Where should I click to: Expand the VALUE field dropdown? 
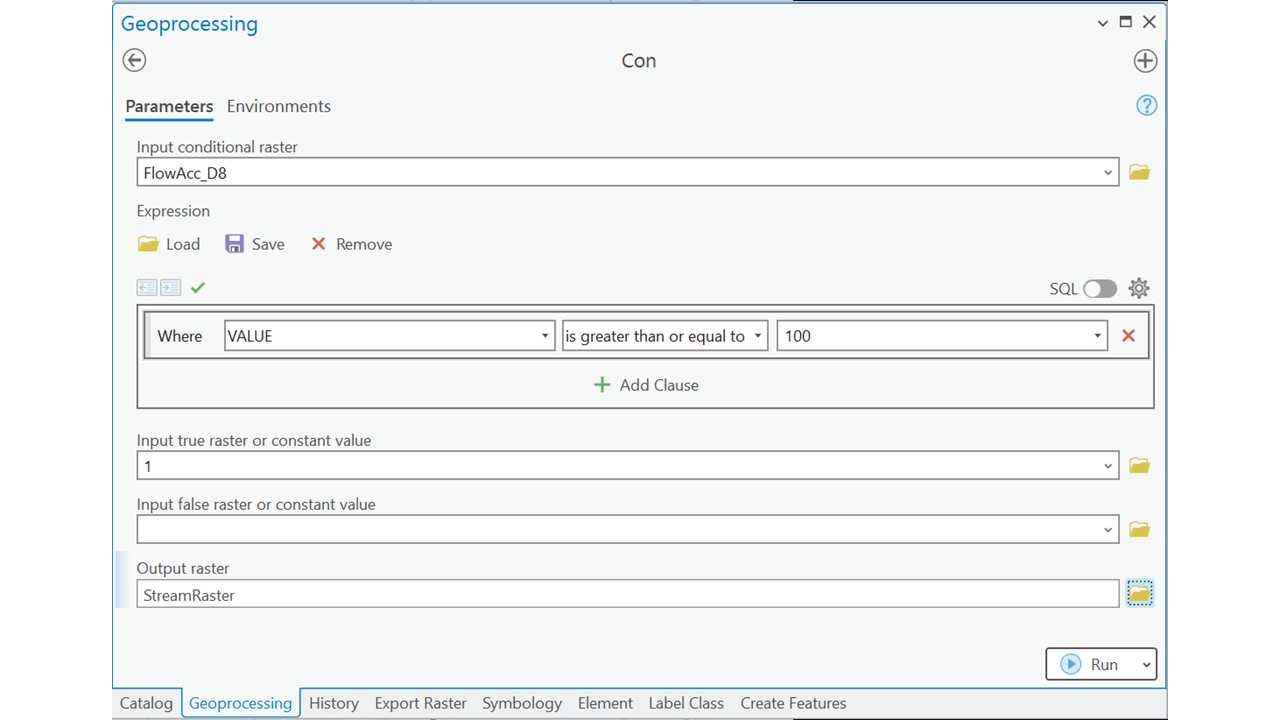point(545,336)
